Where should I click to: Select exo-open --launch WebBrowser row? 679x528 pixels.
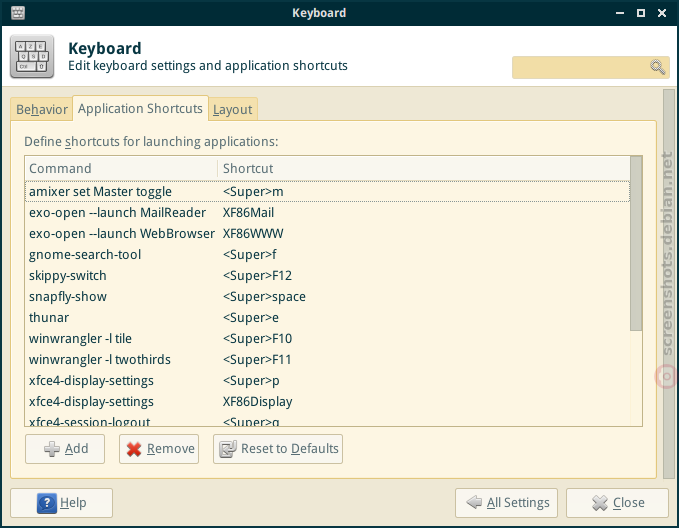point(327,233)
